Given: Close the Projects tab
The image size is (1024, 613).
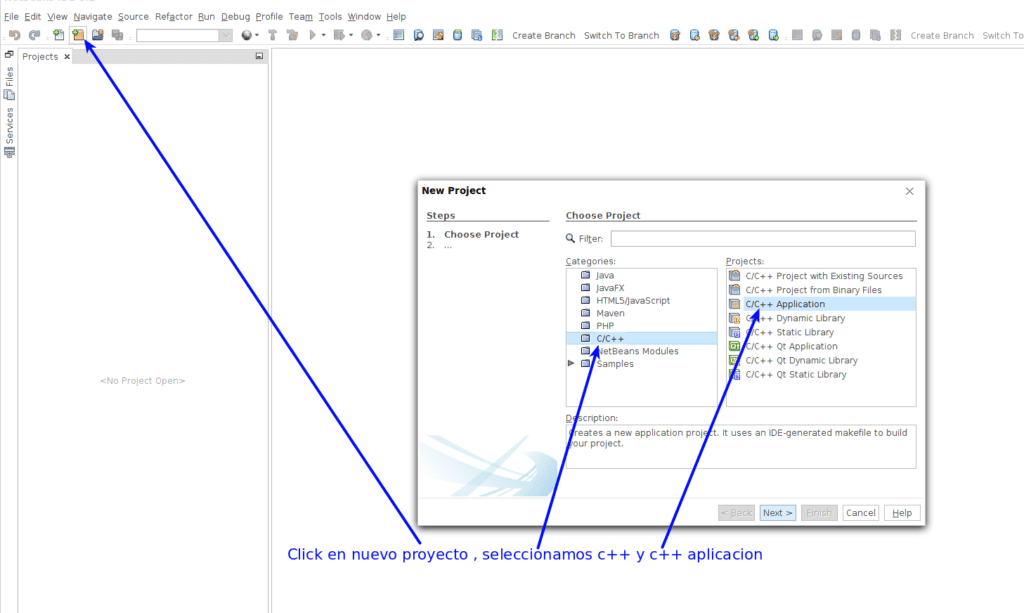Looking at the screenshot, I should coord(67,57).
